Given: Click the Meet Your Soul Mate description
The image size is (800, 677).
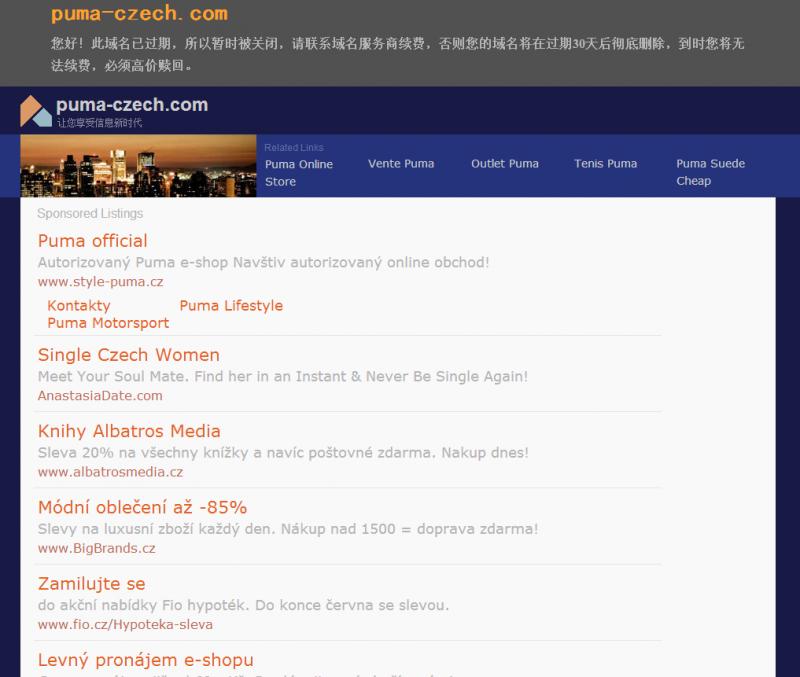Looking at the screenshot, I should tap(283, 377).
